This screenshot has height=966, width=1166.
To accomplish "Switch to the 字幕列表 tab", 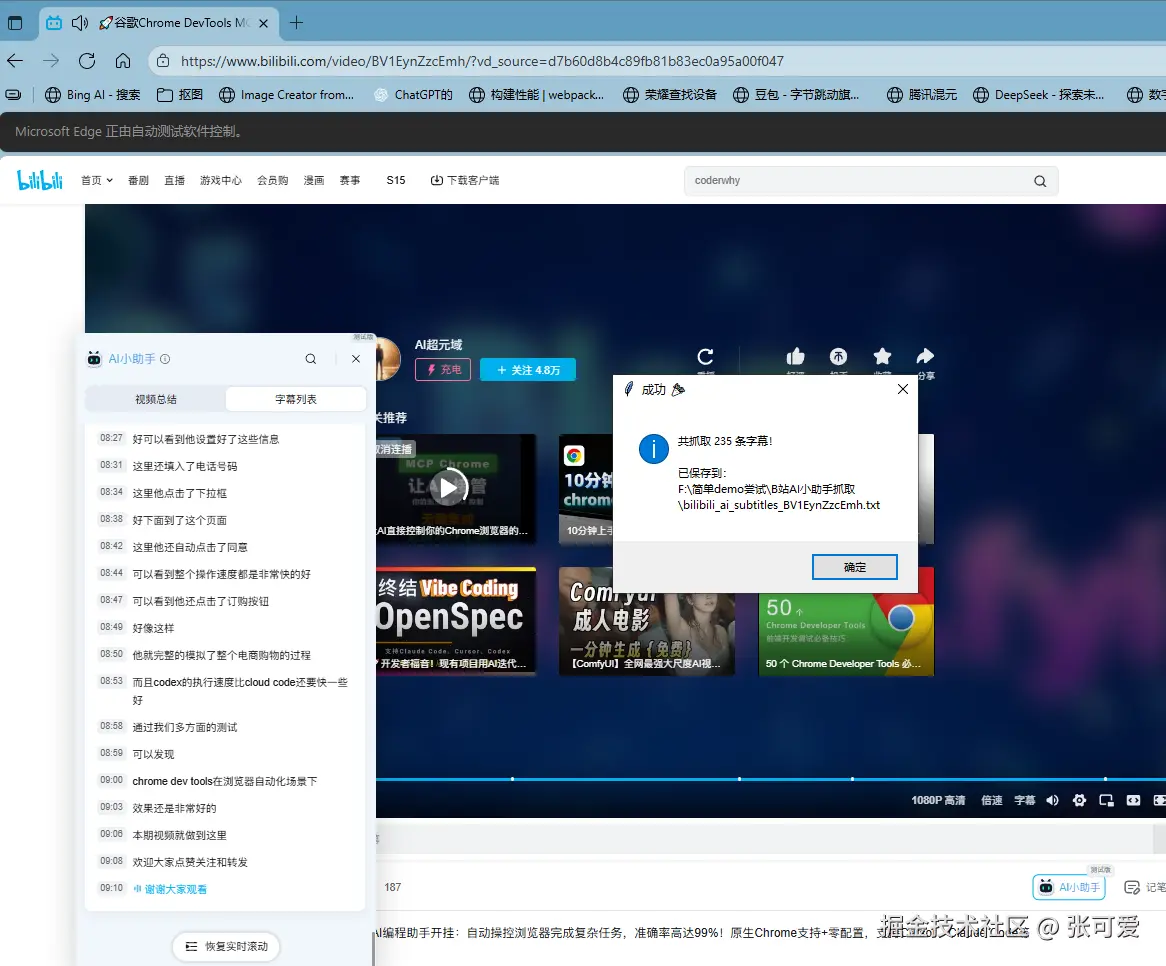I will click(x=296, y=399).
